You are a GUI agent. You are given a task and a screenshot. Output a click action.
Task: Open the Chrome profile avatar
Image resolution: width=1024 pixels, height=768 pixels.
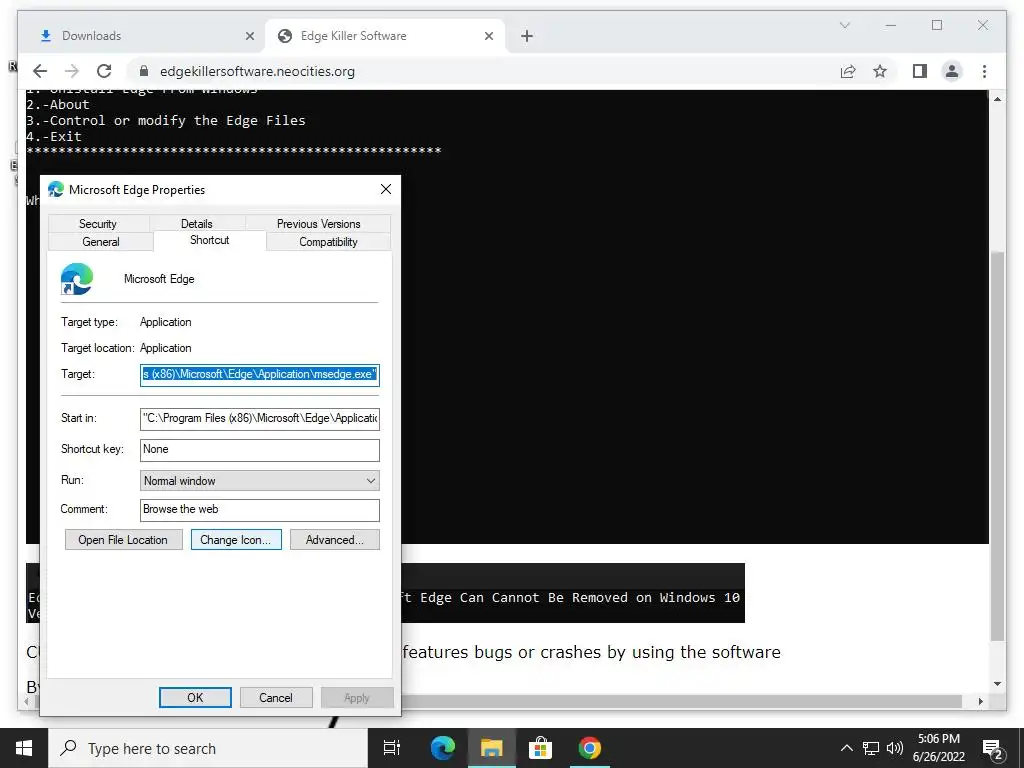pos(952,71)
